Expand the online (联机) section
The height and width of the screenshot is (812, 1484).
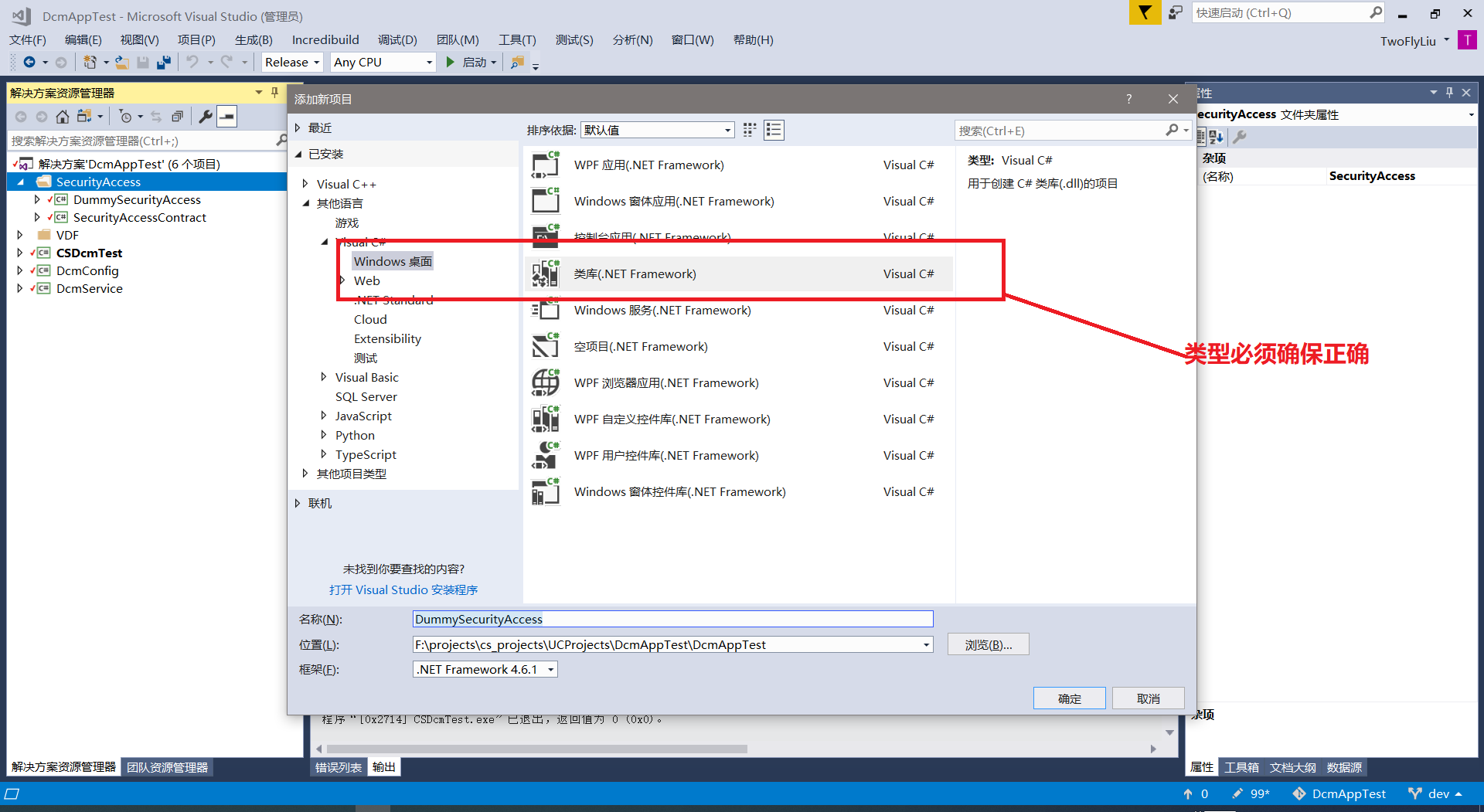(298, 503)
